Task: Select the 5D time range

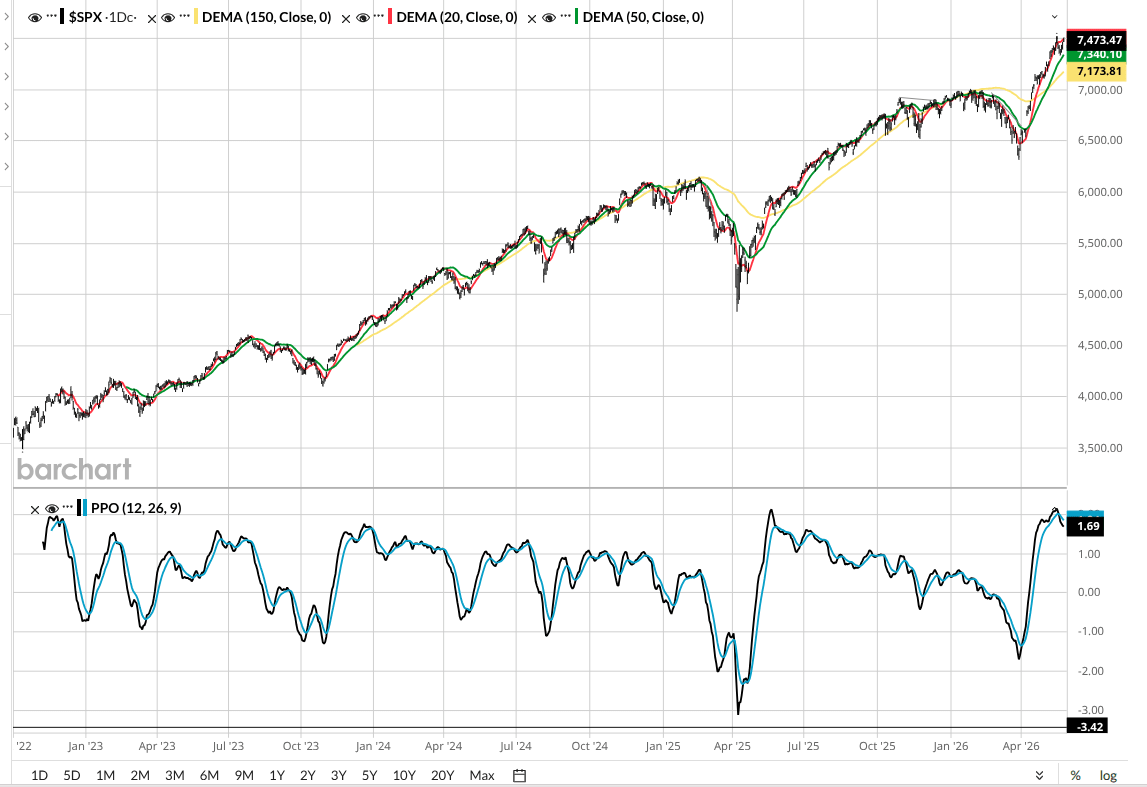Action: tap(72, 775)
